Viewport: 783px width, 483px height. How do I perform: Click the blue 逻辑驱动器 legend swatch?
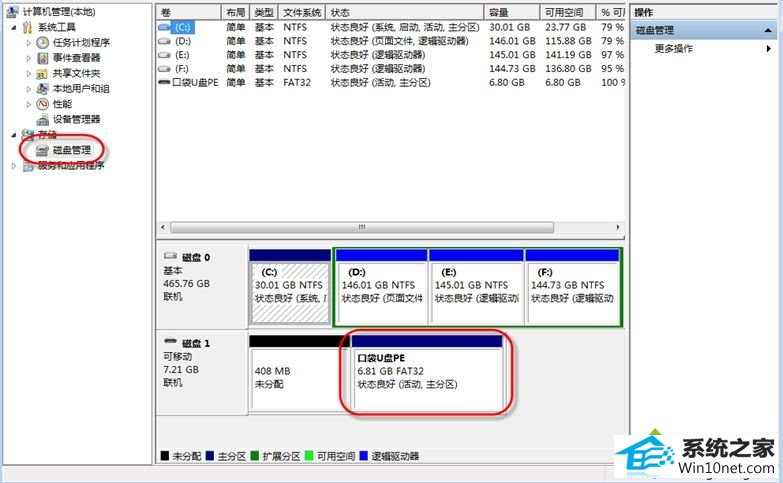[363, 456]
